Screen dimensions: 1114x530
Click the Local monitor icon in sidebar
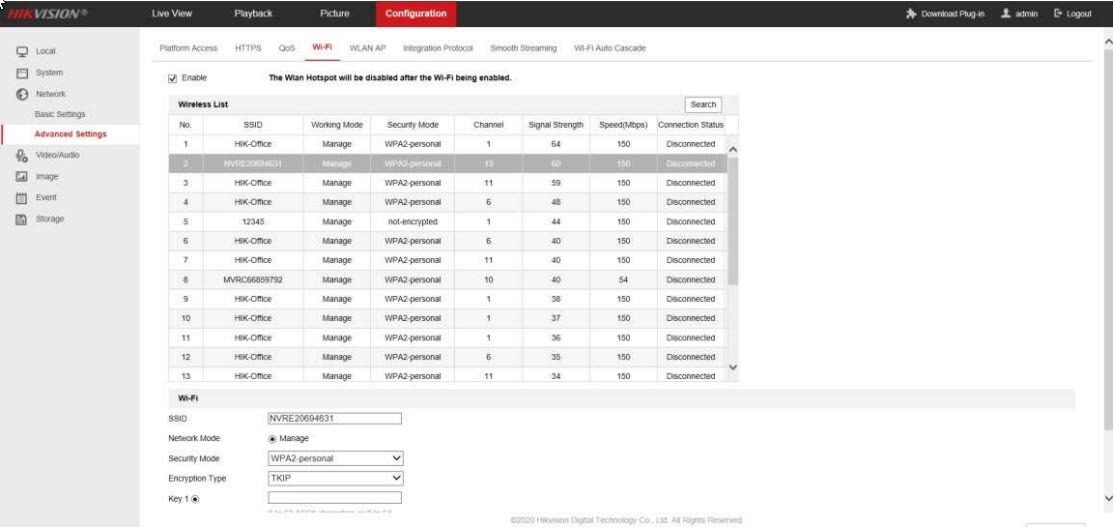[x=21, y=51]
